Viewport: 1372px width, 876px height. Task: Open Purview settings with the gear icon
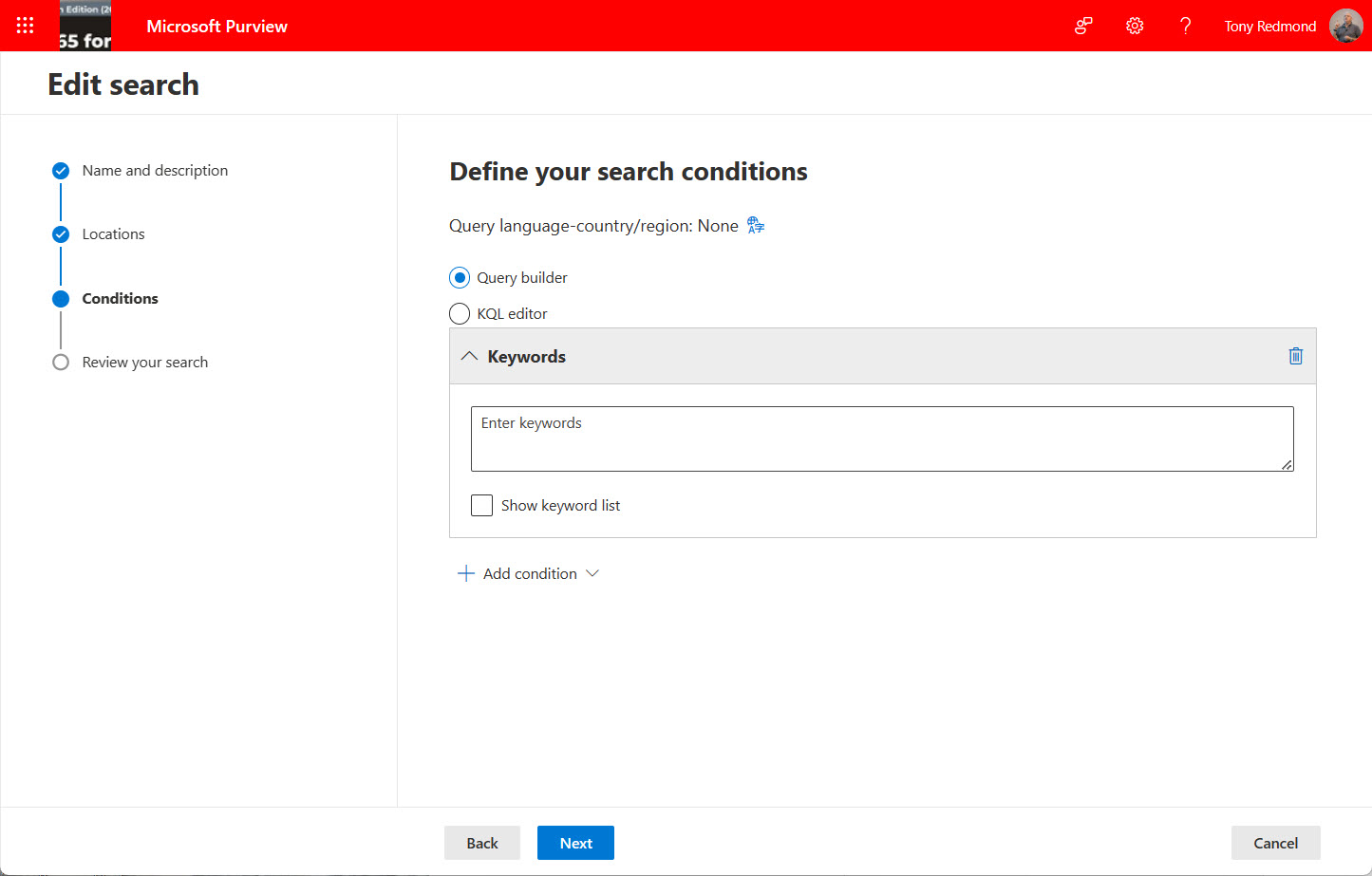coord(1135,26)
